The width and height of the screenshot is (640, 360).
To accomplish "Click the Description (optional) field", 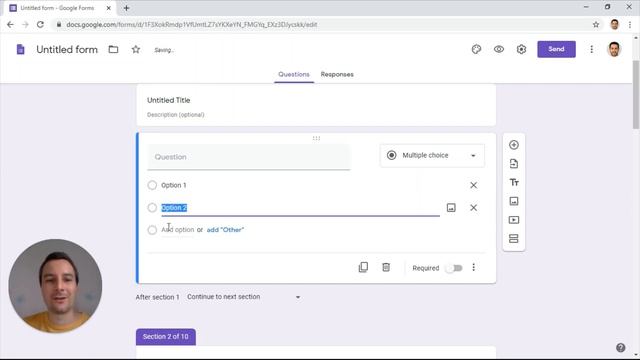I will click(176, 115).
